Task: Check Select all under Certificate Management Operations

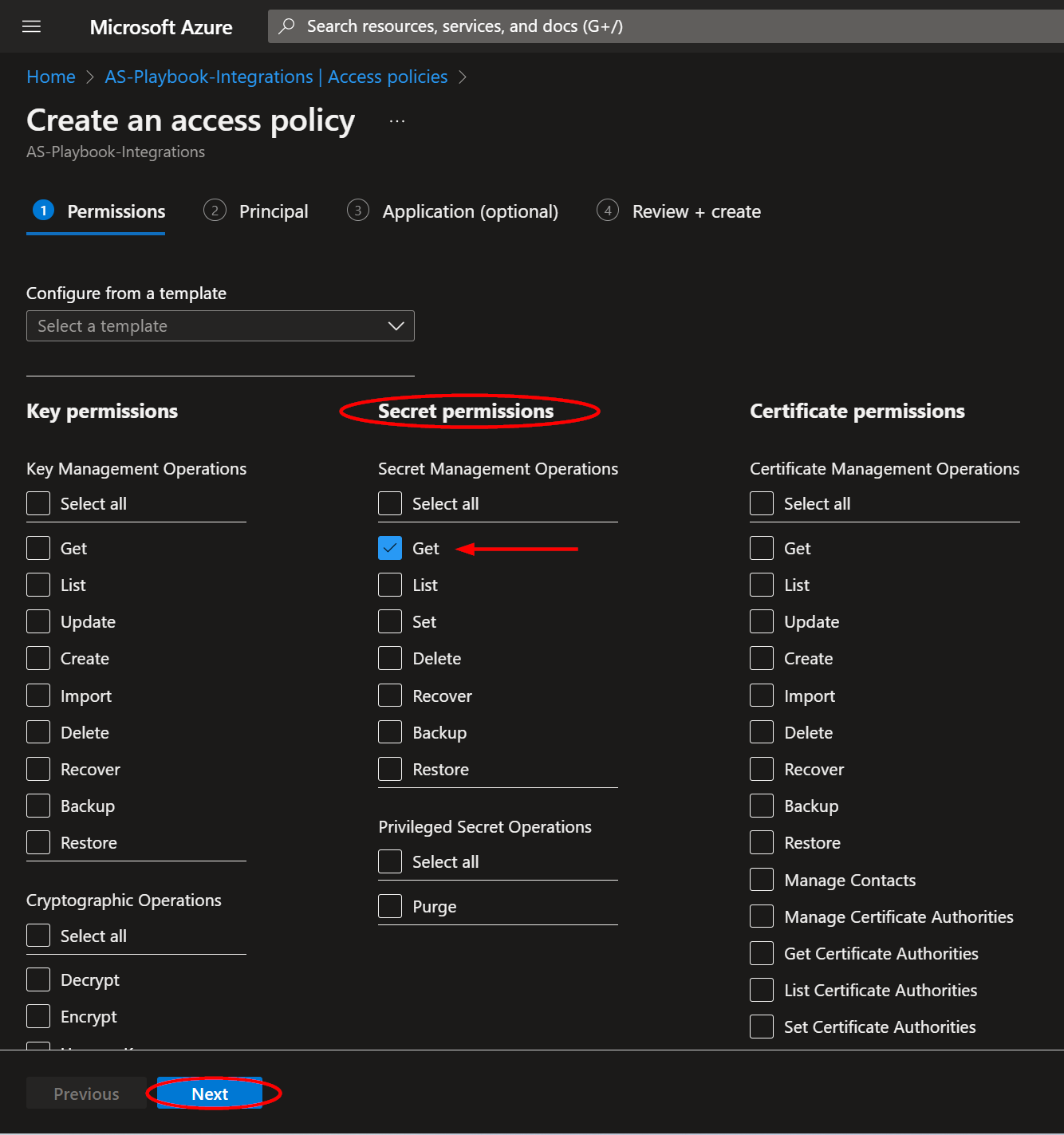Action: point(762,504)
